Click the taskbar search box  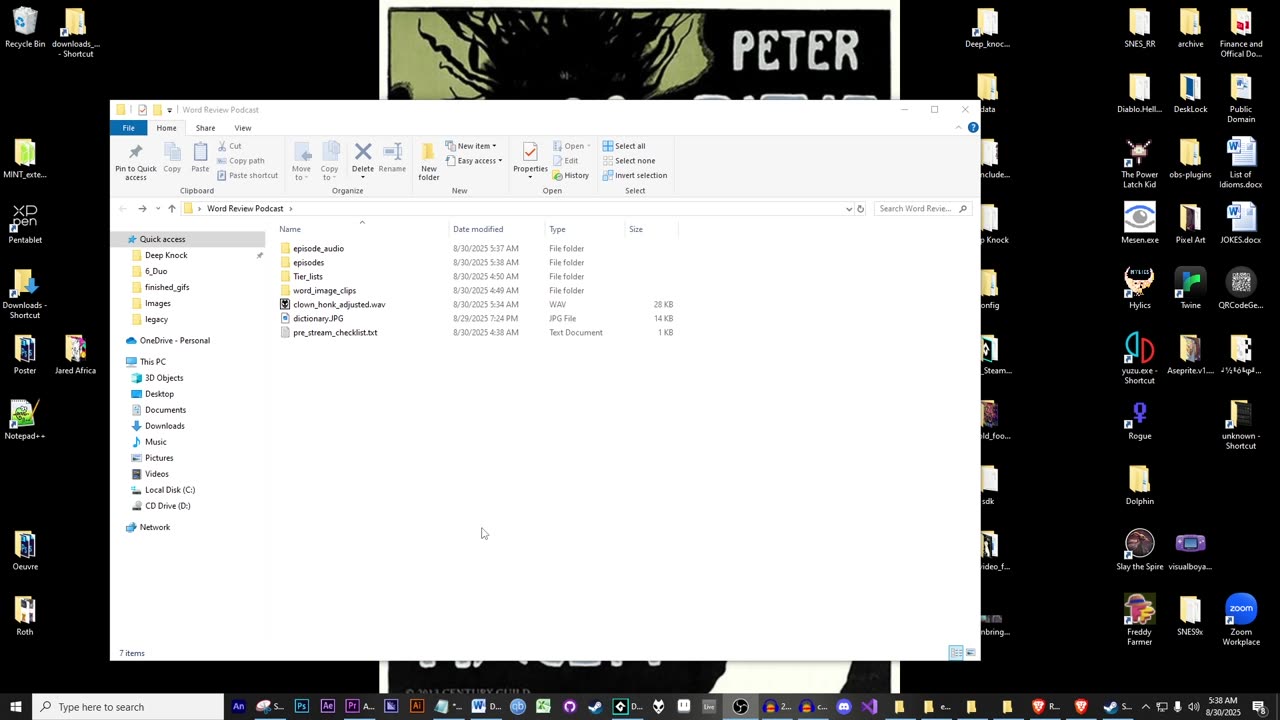pos(128,707)
